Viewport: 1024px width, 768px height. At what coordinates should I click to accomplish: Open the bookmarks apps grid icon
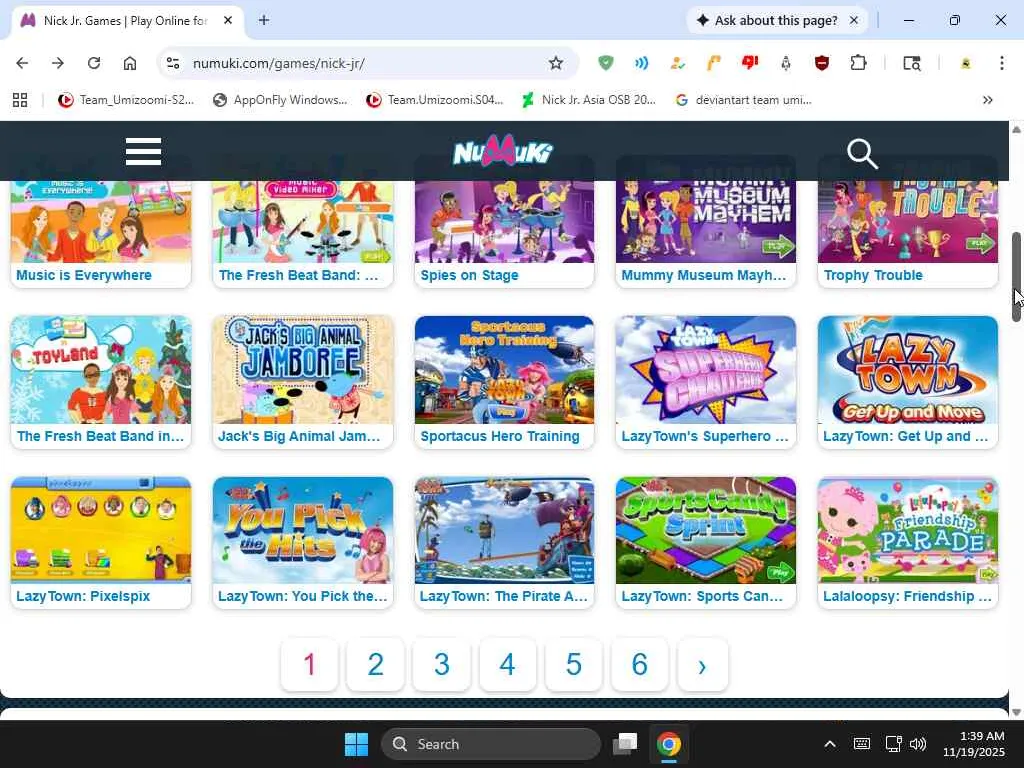tap(20, 100)
